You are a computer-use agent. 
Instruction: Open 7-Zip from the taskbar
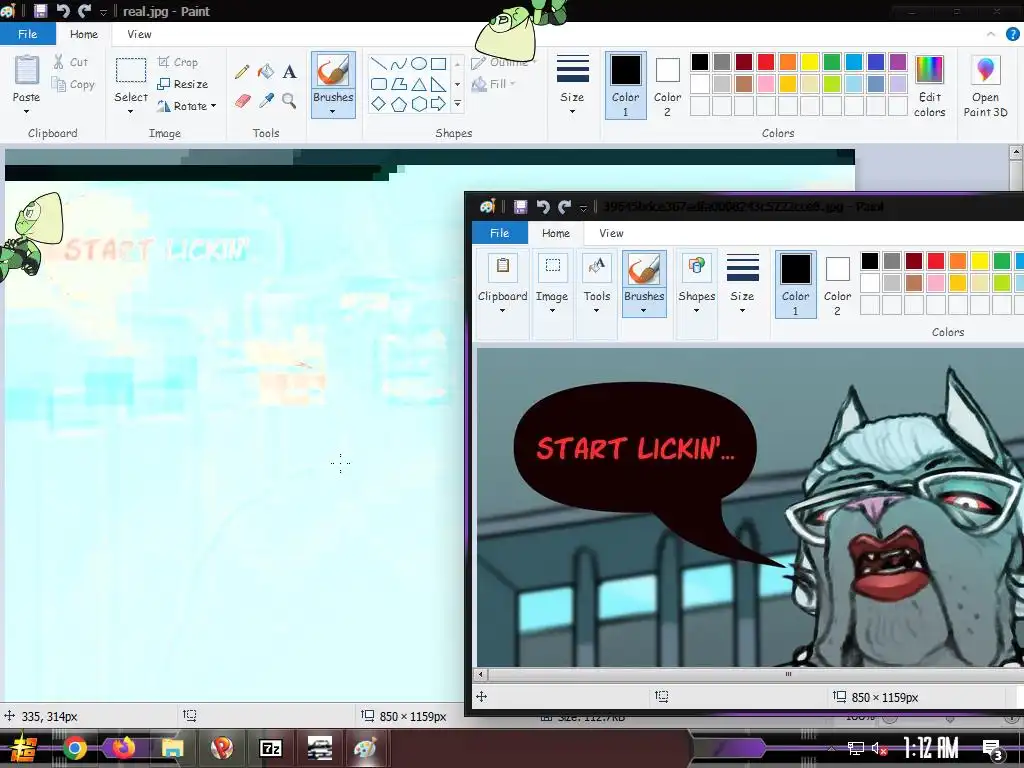pos(270,748)
